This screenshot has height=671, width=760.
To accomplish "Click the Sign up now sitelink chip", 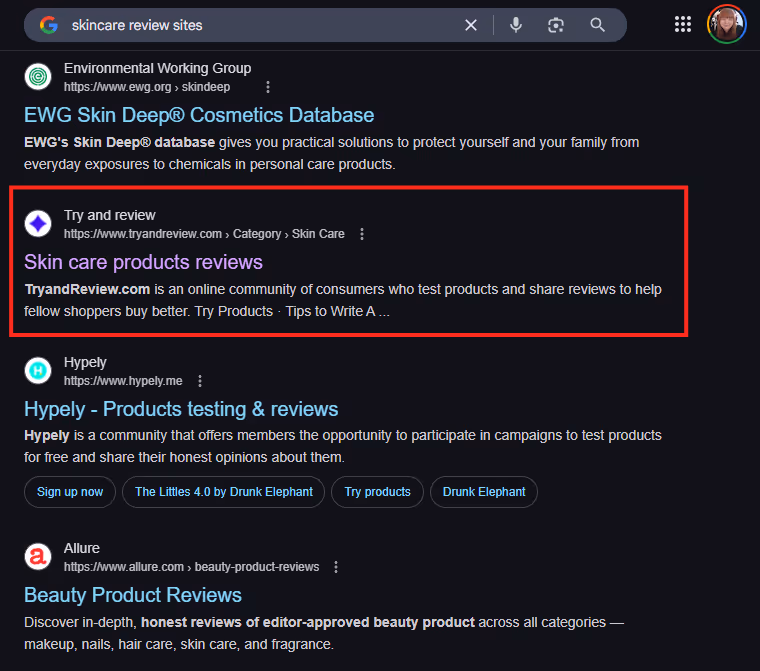I will (x=70, y=492).
